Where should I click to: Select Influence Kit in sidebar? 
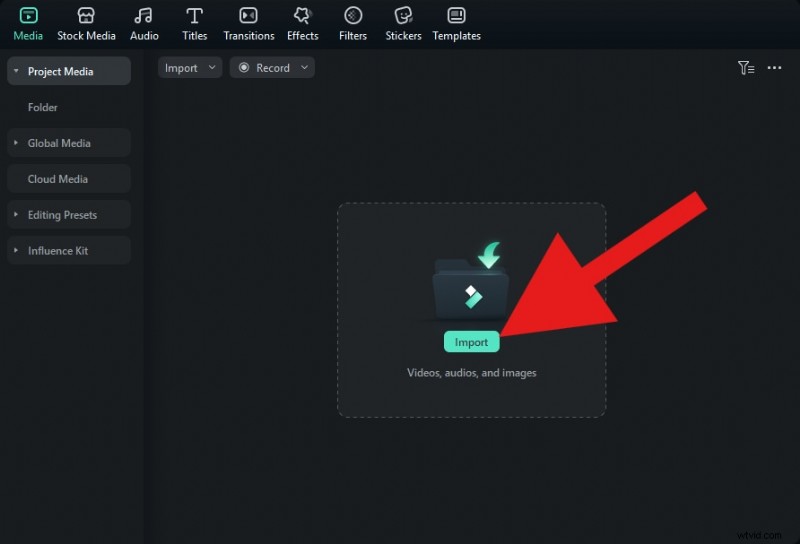pyautogui.click(x=69, y=250)
